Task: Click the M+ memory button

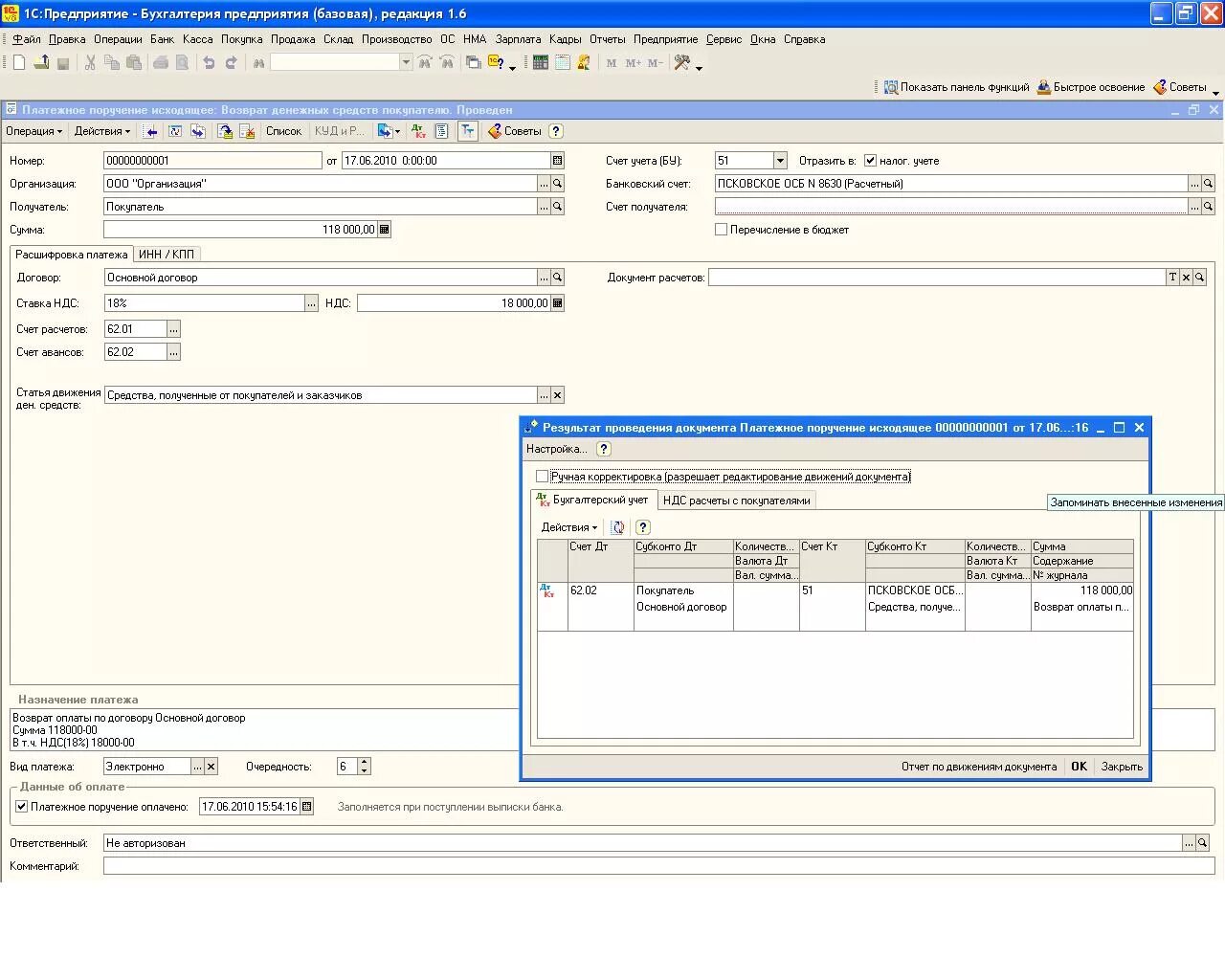Action: pyautogui.click(x=634, y=62)
